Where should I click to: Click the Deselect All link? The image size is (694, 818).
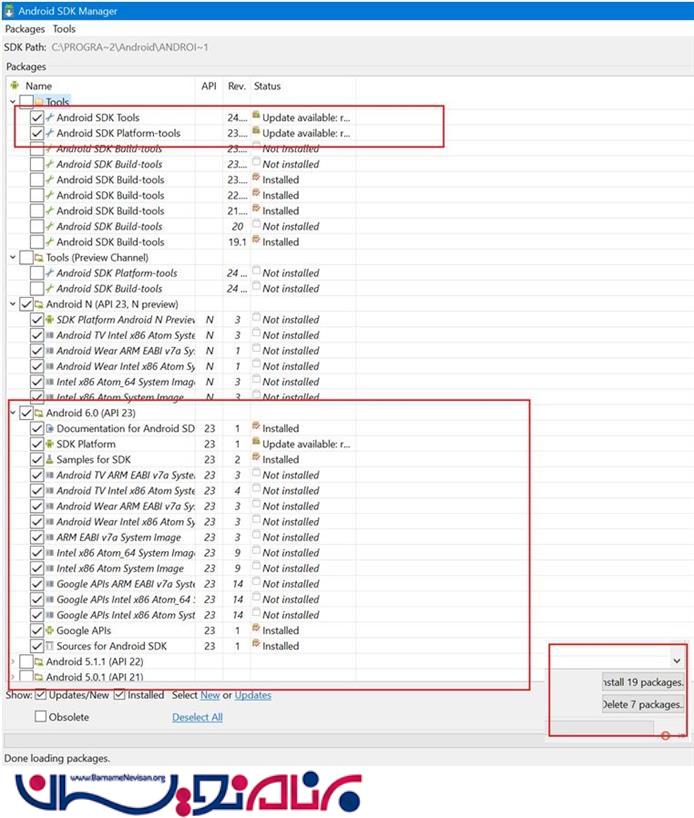pos(197,717)
